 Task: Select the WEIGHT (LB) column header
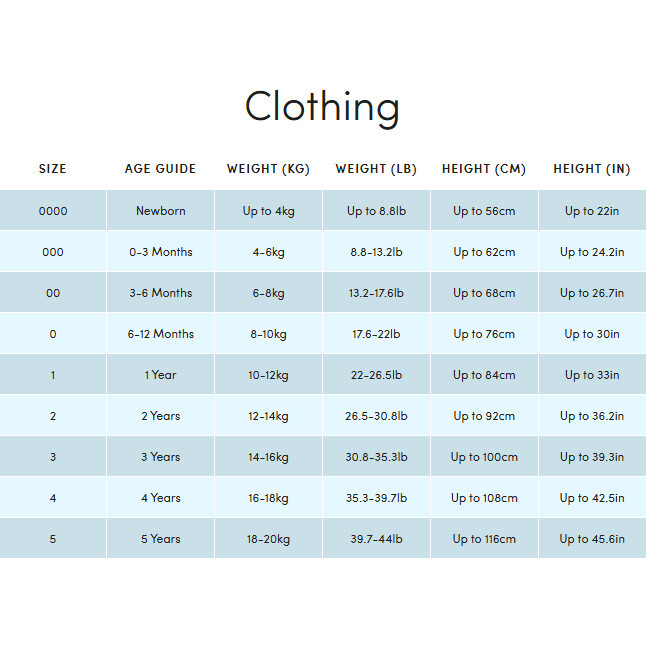(376, 169)
